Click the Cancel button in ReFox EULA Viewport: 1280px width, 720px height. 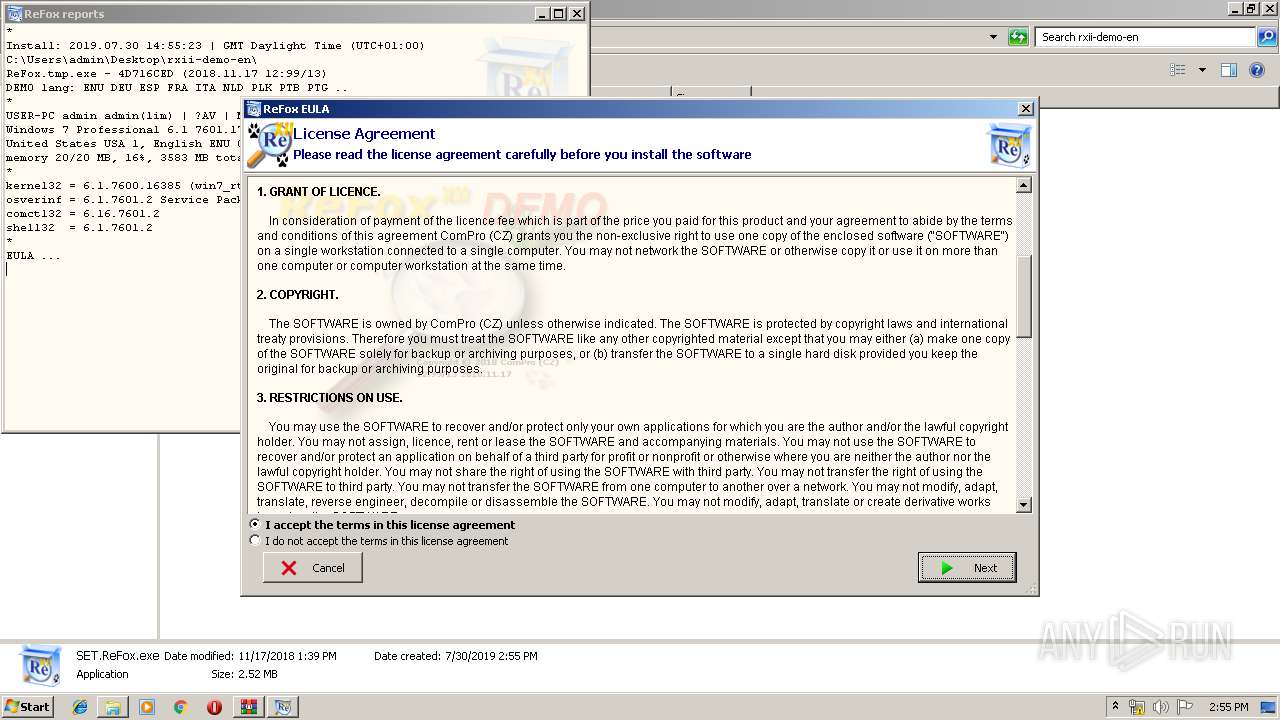[x=313, y=568]
